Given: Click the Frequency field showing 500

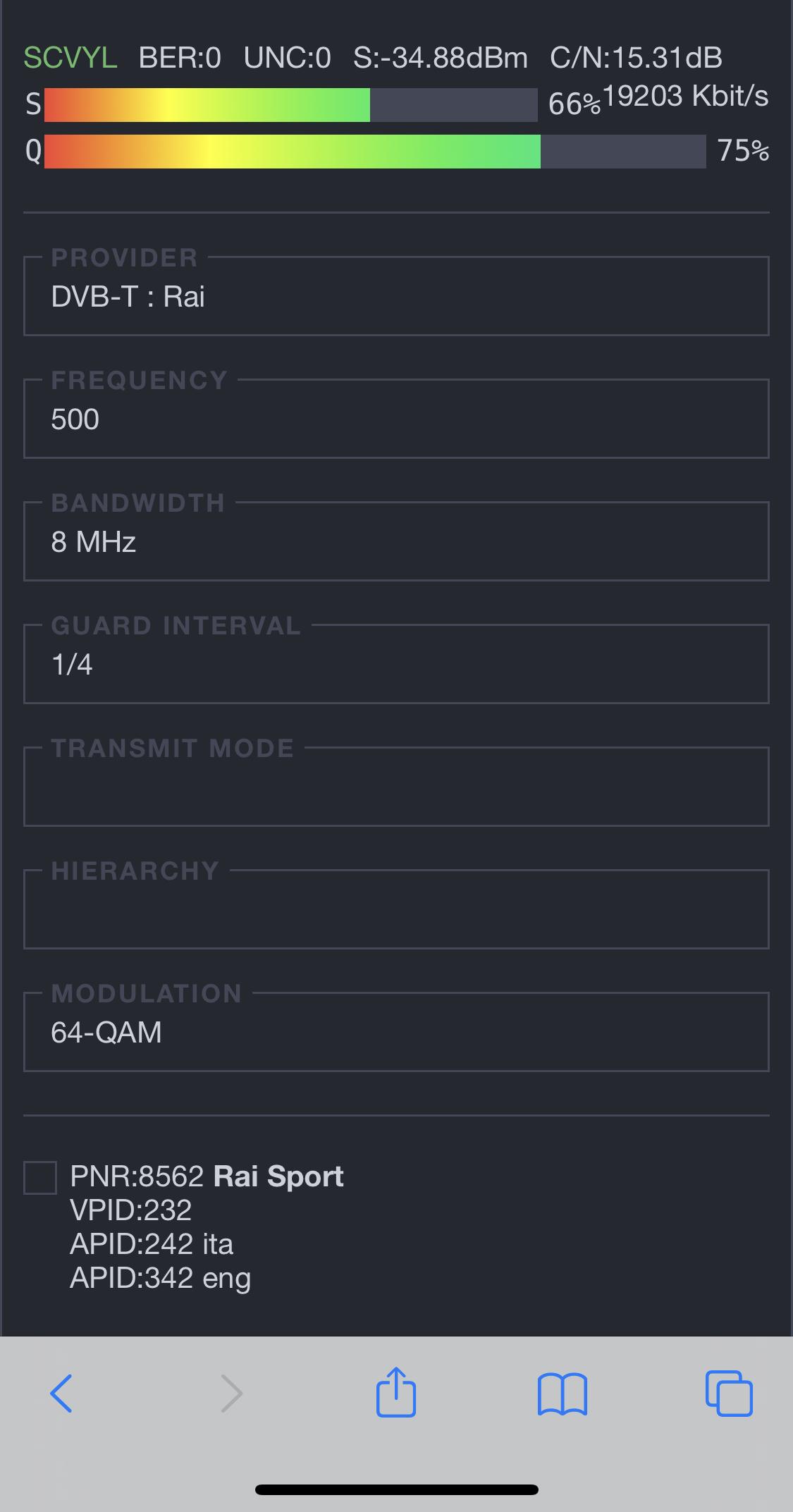Looking at the screenshot, I should pos(396,419).
